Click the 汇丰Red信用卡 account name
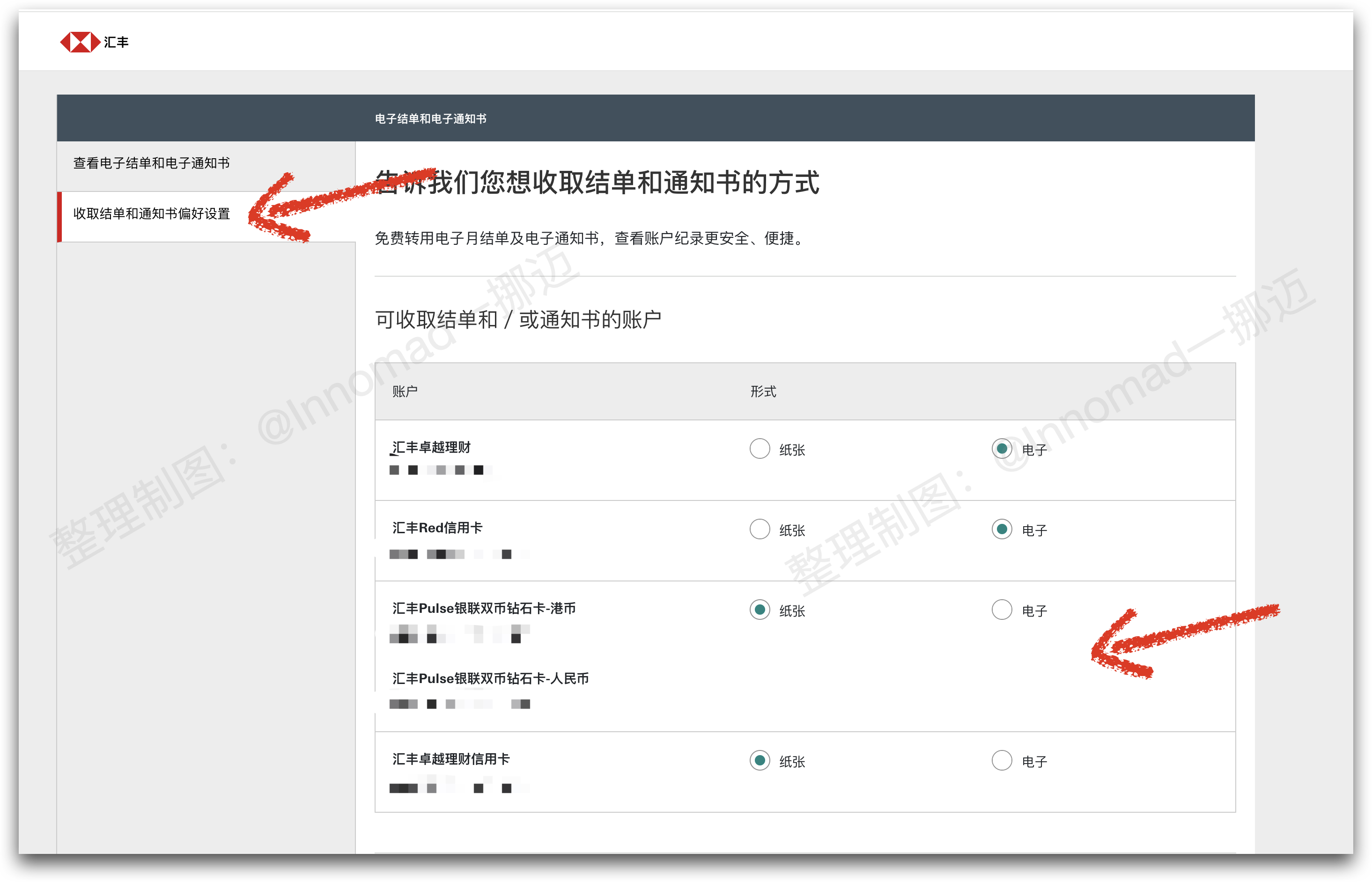Viewport: 1372px width, 882px height. [437, 528]
